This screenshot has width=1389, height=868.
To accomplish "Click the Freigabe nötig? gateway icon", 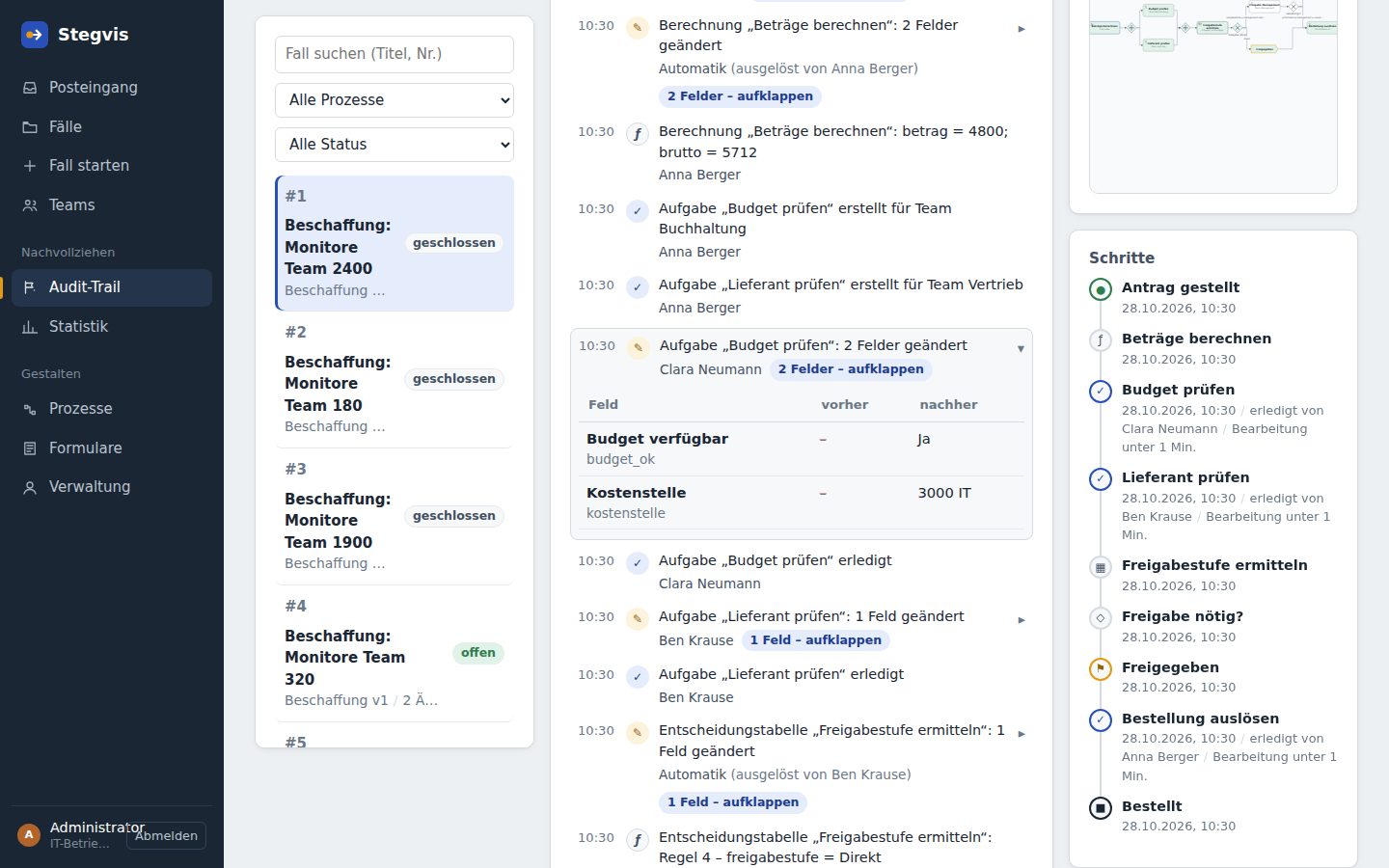I will coord(1101,618).
